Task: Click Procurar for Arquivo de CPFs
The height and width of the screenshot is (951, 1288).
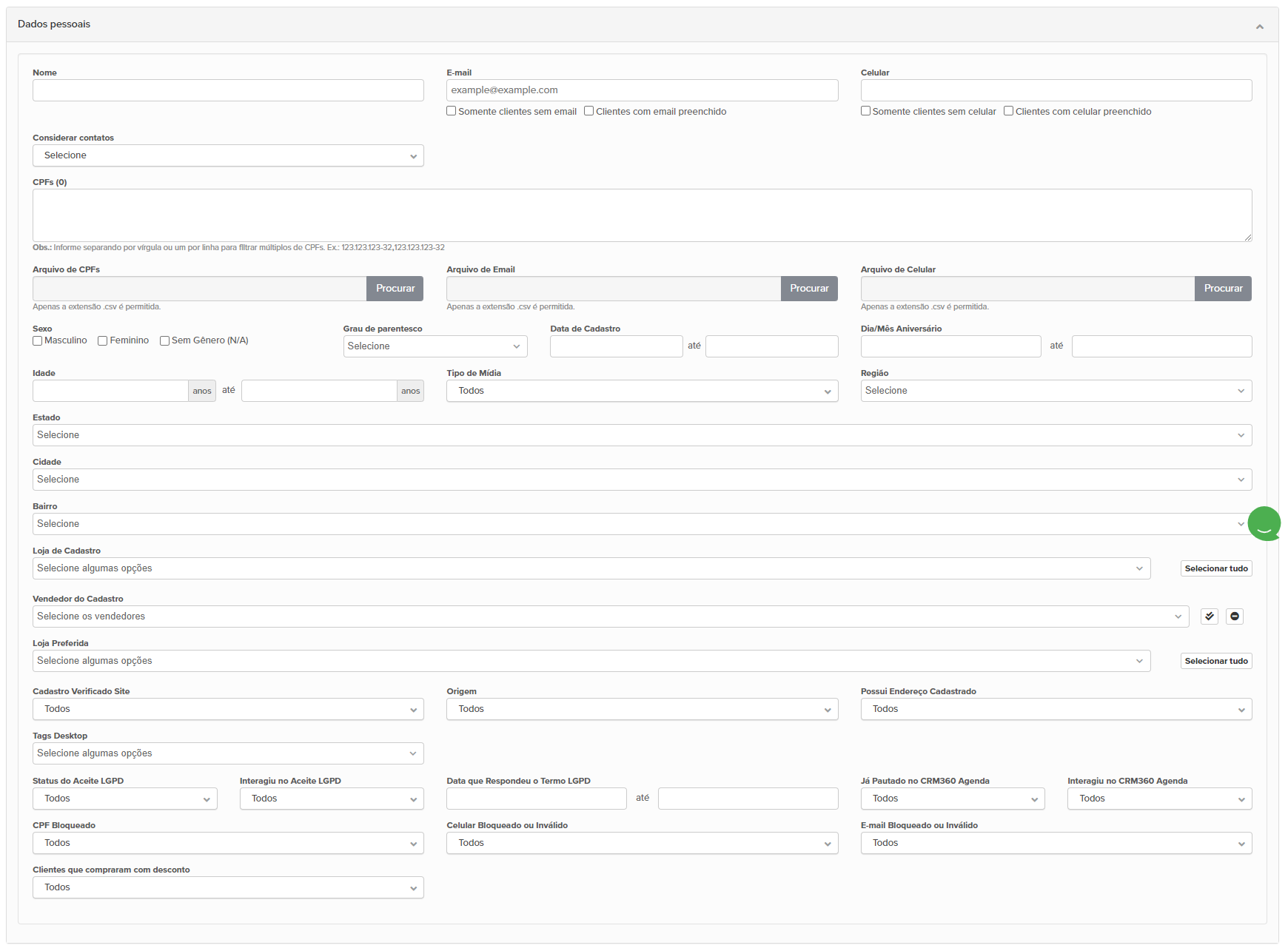Action: click(395, 289)
